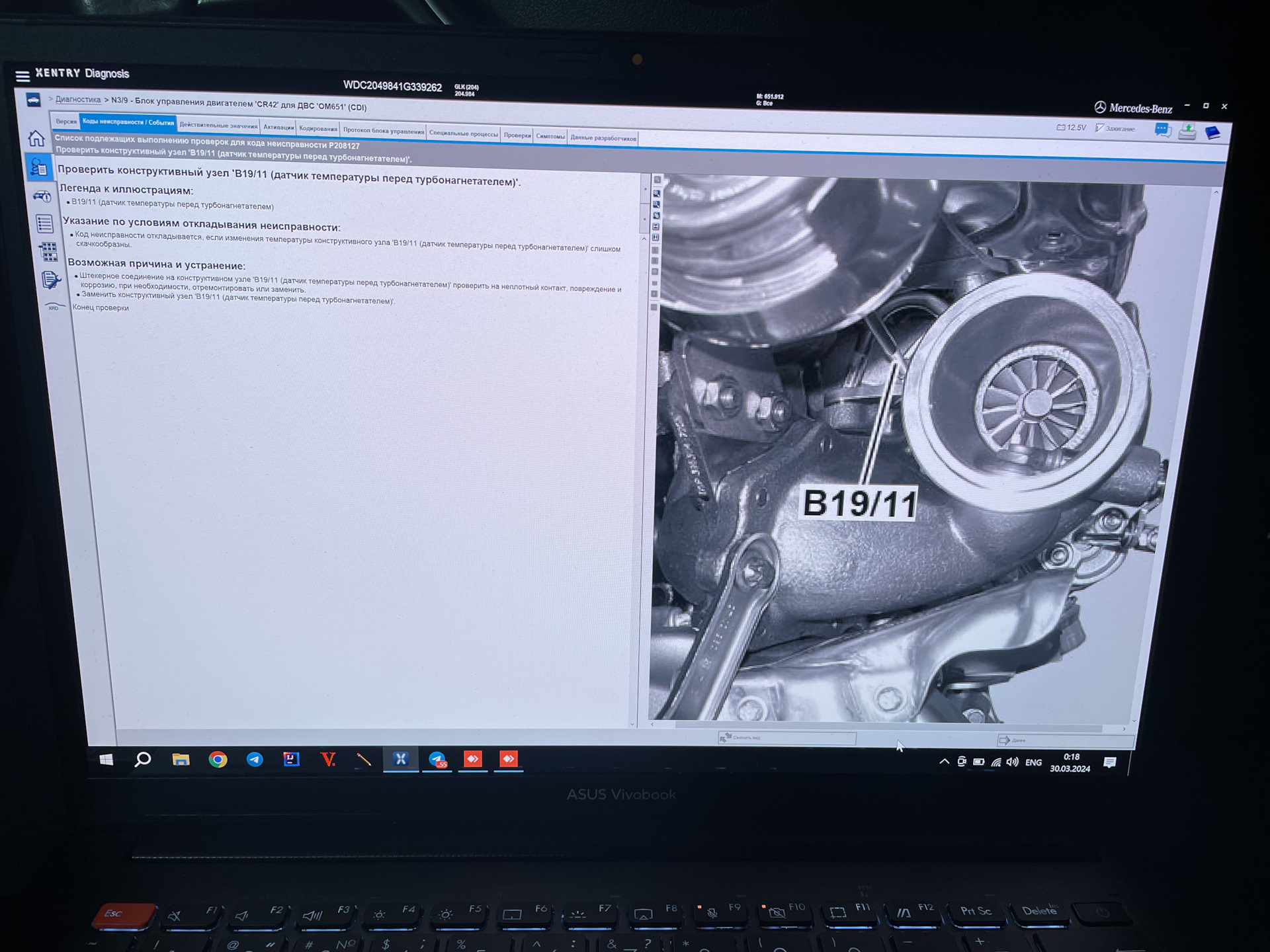This screenshot has width=1270, height=952.
Task: Open the Симптомы tab
Action: (x=550, y=136)
